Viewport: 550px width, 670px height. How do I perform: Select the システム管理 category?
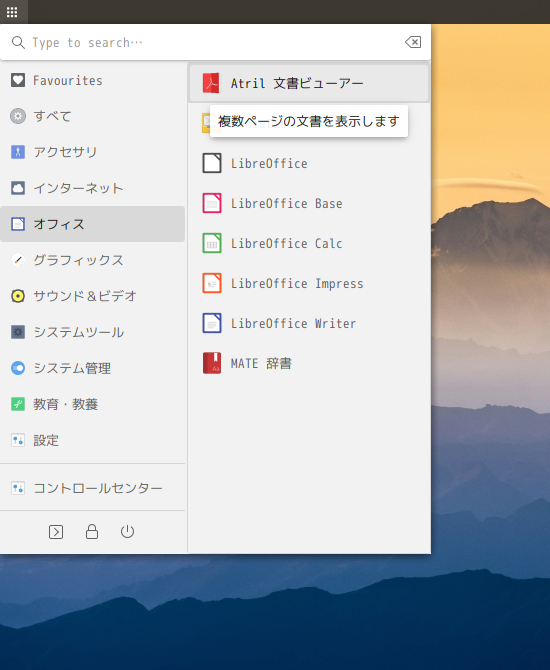pyautogui.click(x=92, y=368)
